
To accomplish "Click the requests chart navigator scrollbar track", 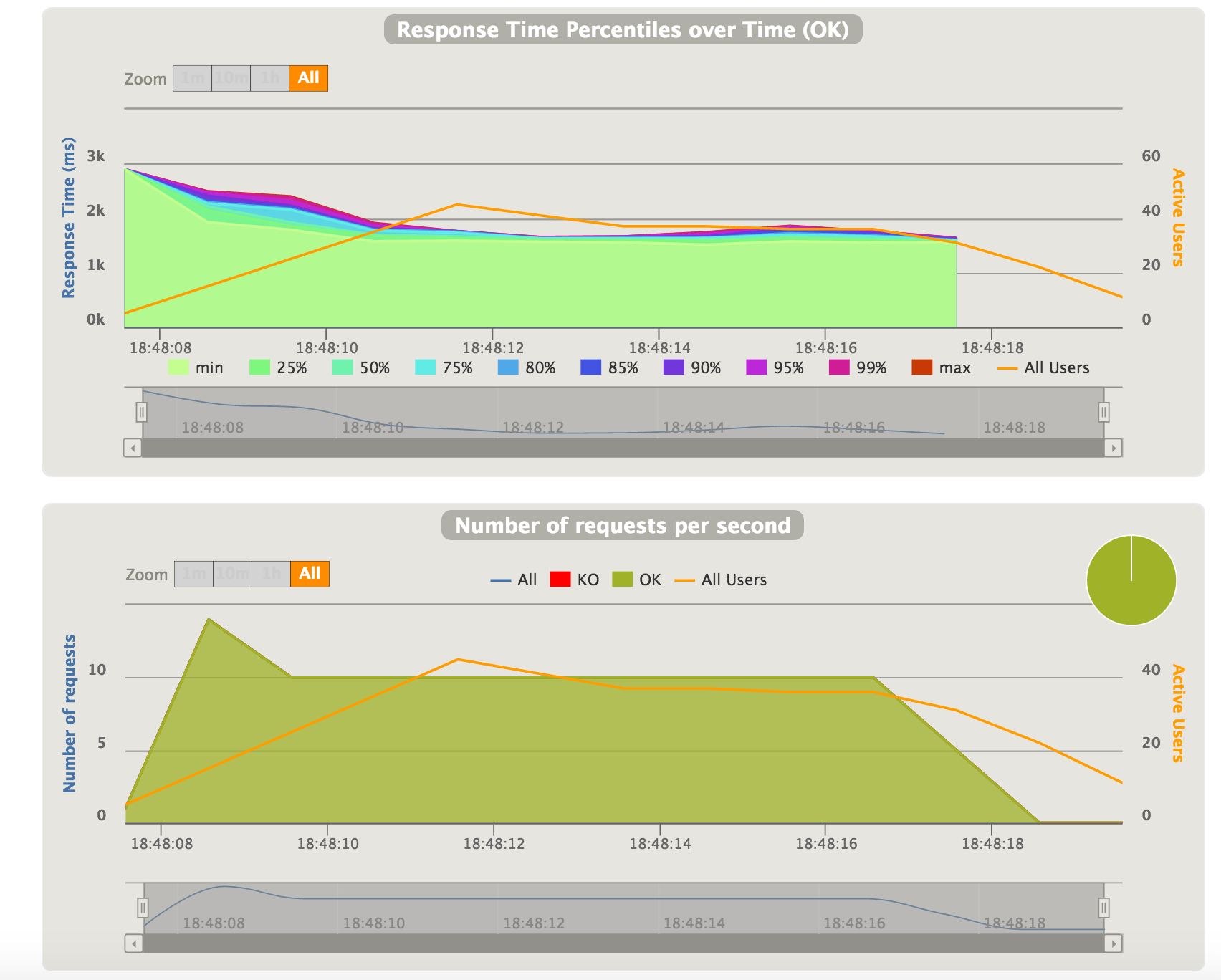I will coord(623,943).
